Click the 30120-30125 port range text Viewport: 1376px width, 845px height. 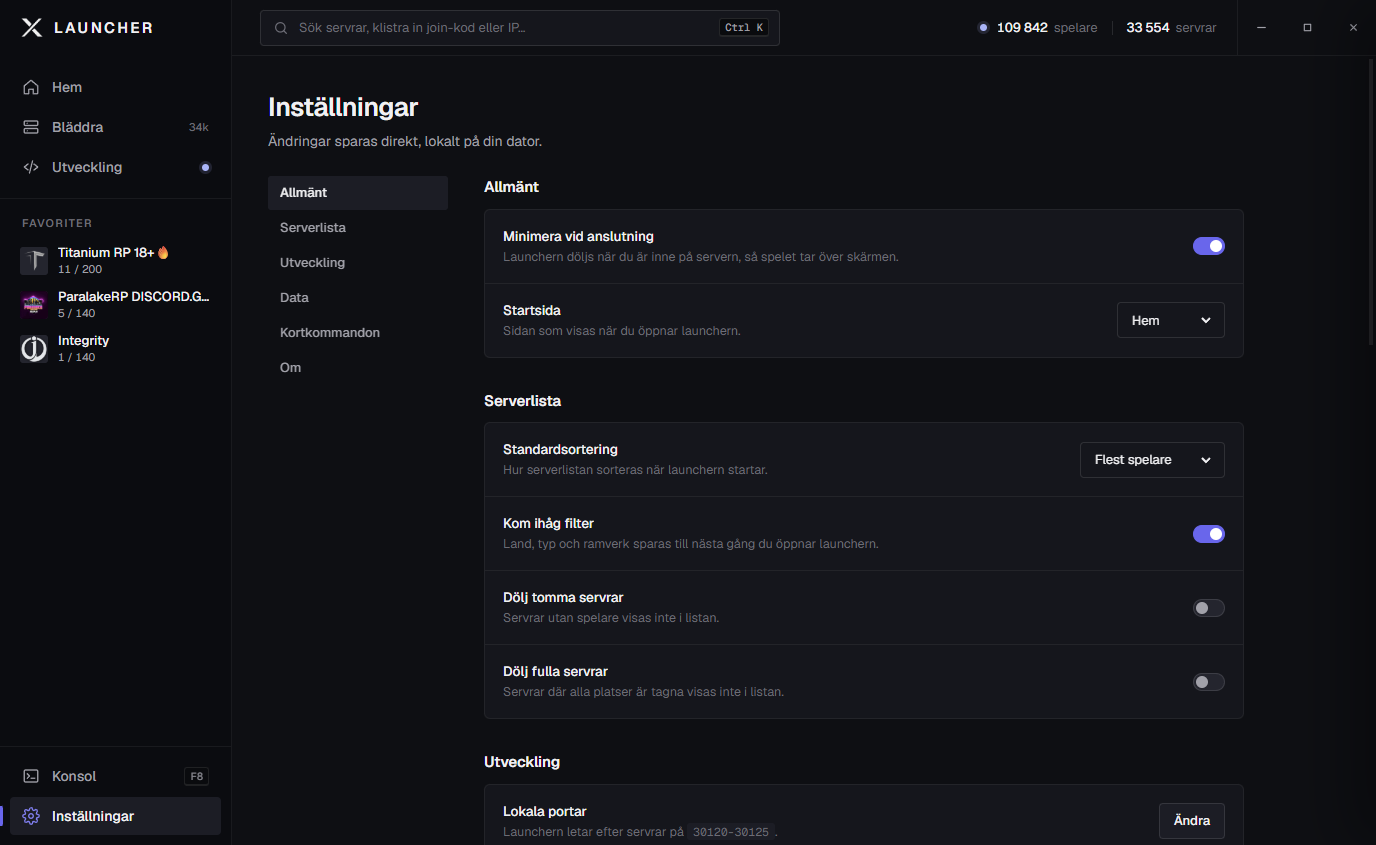731,832
